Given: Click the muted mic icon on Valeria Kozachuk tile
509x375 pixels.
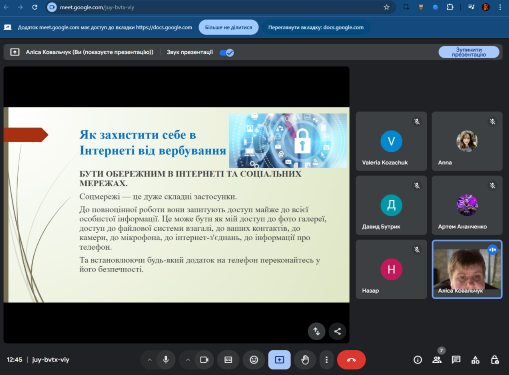Looking at the screenshot, I should [417, 122].
